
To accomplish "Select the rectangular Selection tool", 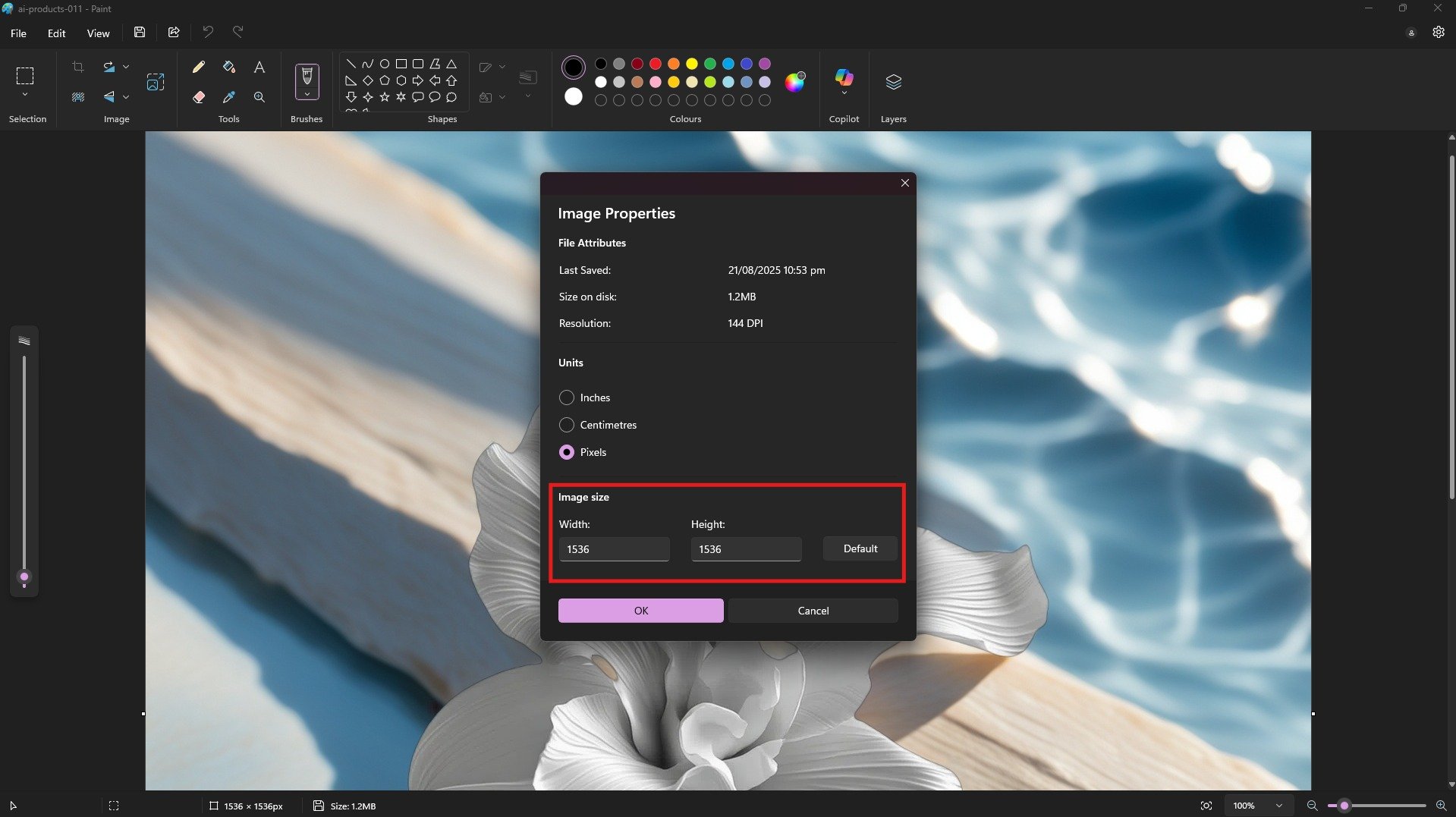I will 25,76.
